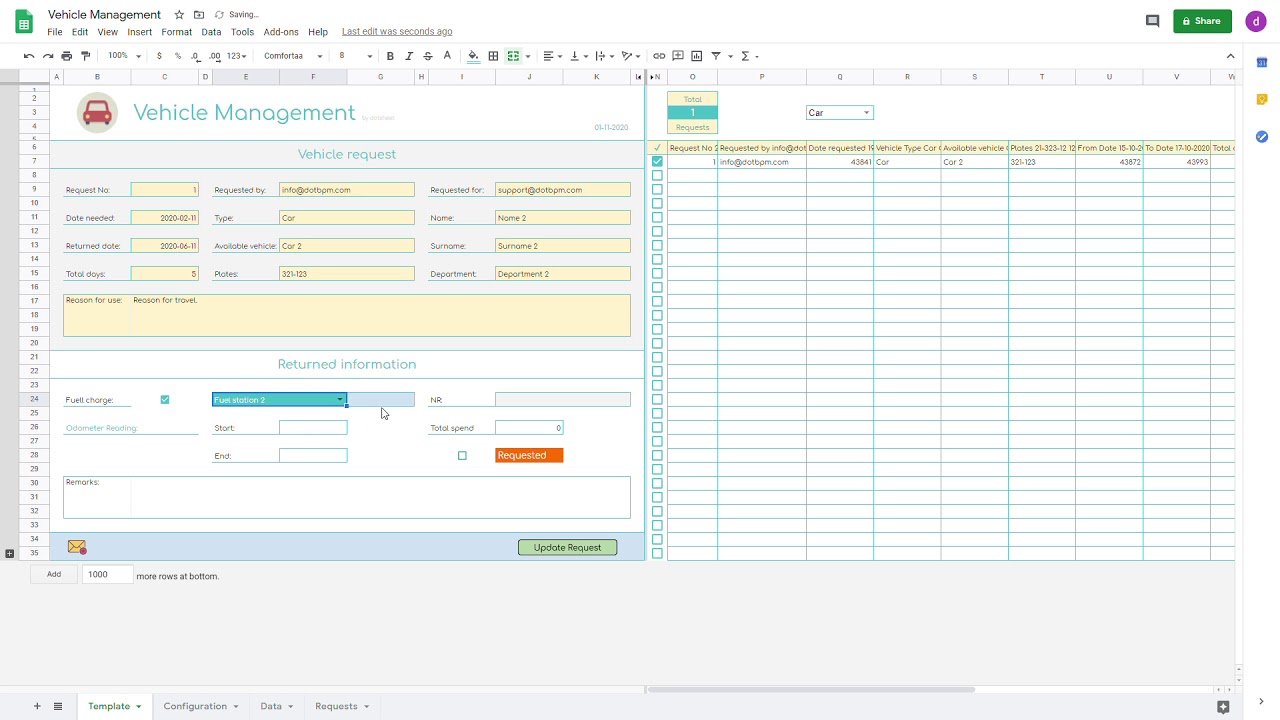Switch to the Requests sheet tab
The width and height of the screenshot is (1280, 720).
pyautogui.click(x=342, y=706)
